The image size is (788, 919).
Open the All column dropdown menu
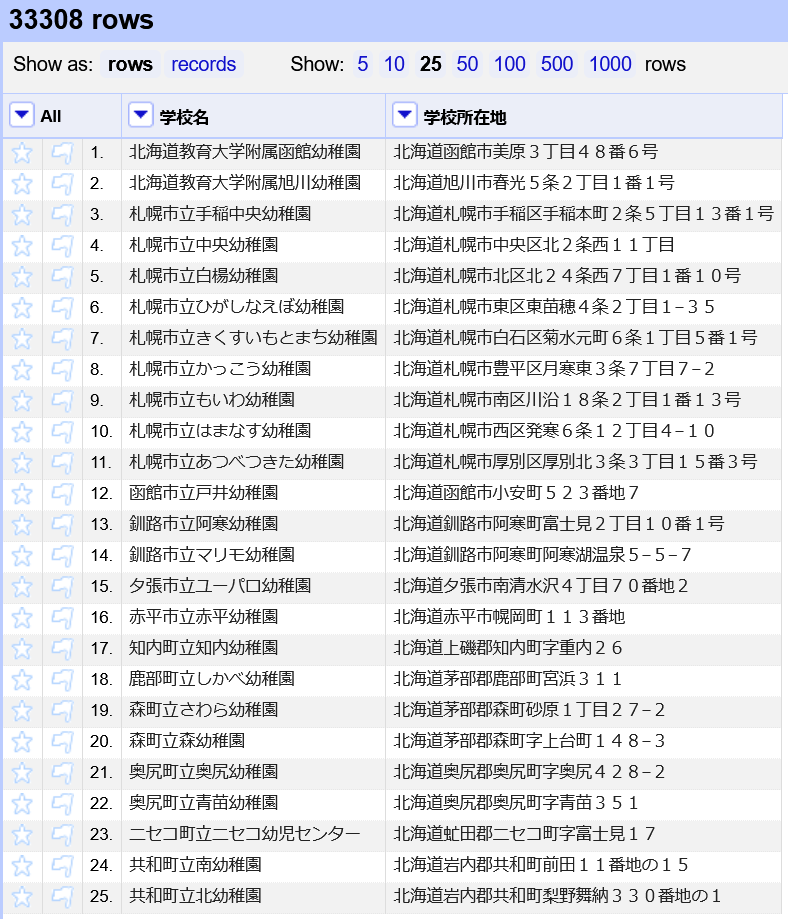click(22, 115)
